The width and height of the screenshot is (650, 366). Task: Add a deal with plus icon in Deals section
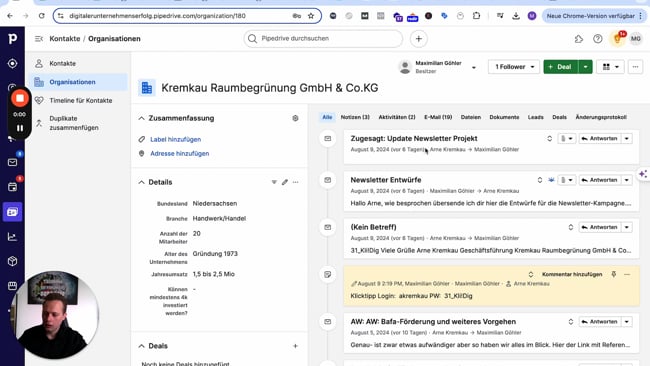click(295, 346)
